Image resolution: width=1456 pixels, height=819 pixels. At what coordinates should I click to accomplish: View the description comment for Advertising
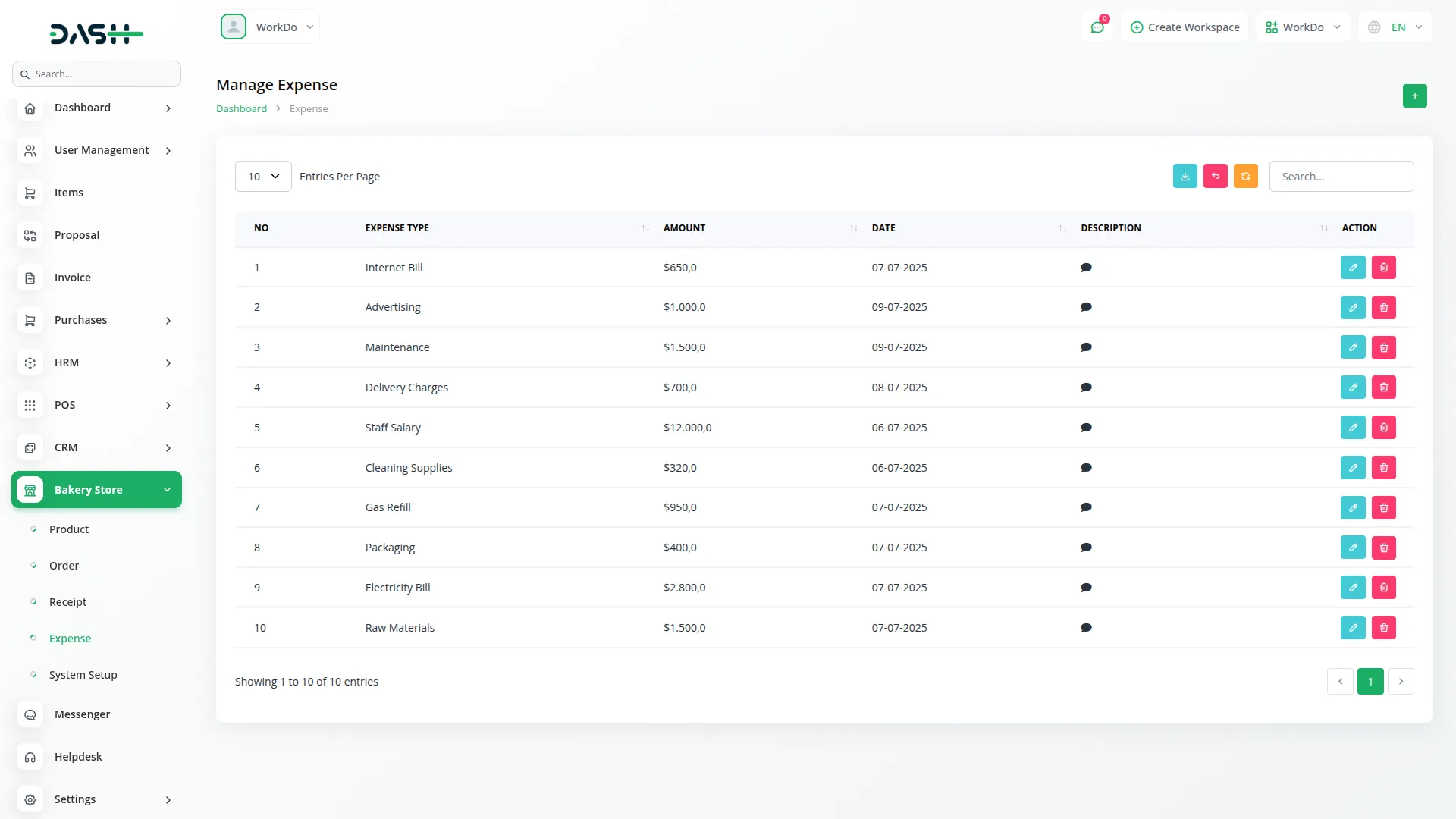click(x=1086, y=307)
